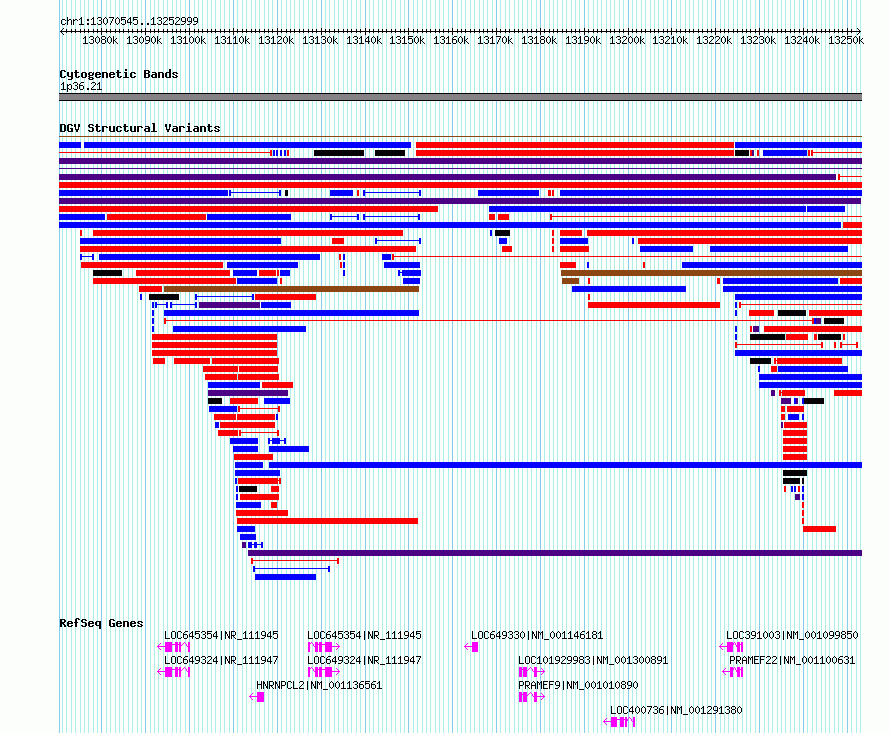The image size is (890, 733).
Task: Click the magenta LOC400736 gene glyph
Action: [619, 722]
